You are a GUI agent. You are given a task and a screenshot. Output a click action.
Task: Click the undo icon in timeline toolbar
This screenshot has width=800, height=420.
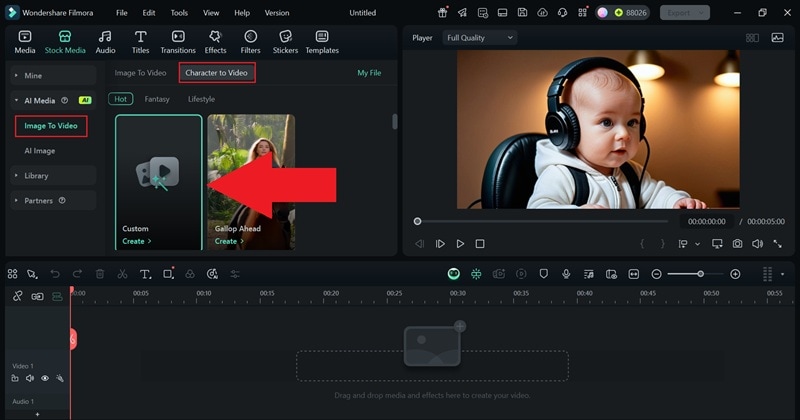55,274
